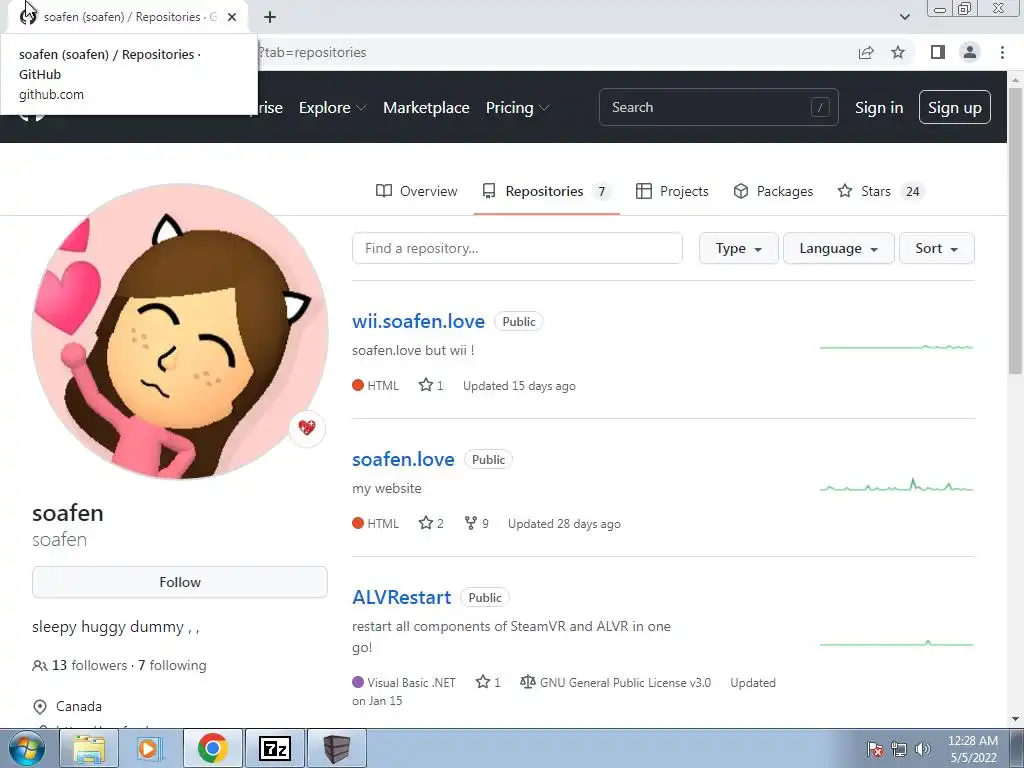Screen dimensions: 1024x768
Task: Click the share page icon in address bar
Action: click(x=866, y=52)
